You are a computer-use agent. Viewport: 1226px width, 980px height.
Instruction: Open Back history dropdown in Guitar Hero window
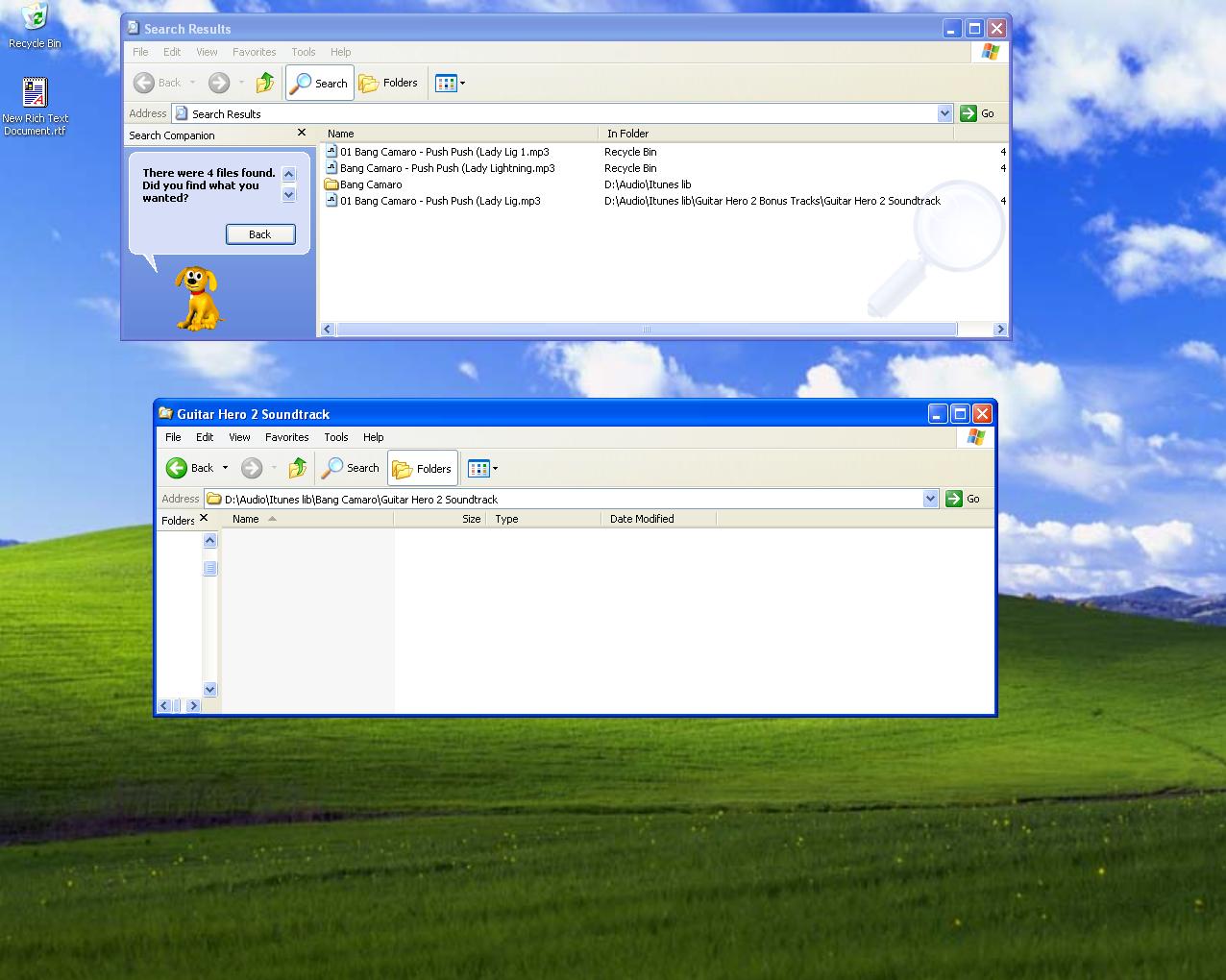click(226, 468)
